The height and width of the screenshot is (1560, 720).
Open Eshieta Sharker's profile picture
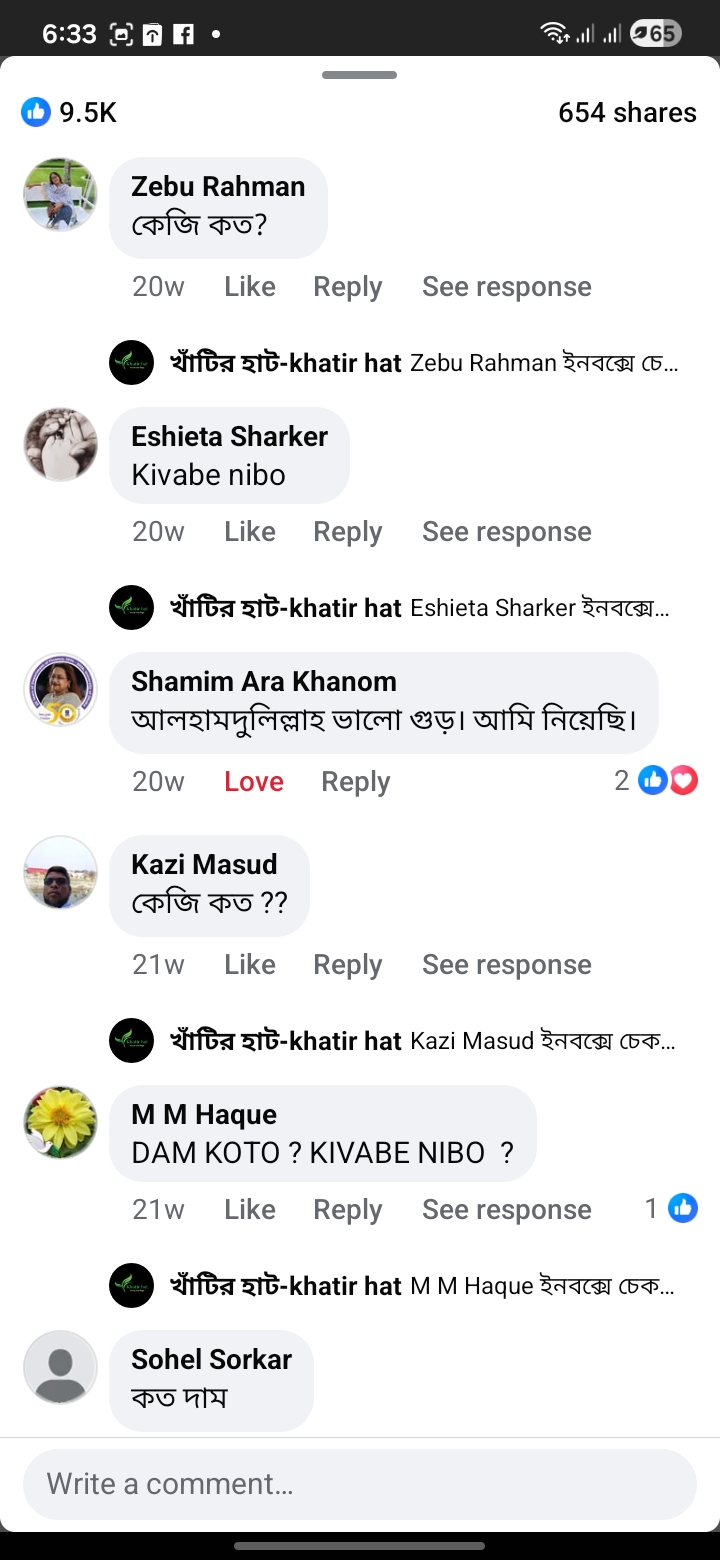[x=61, y=444]
